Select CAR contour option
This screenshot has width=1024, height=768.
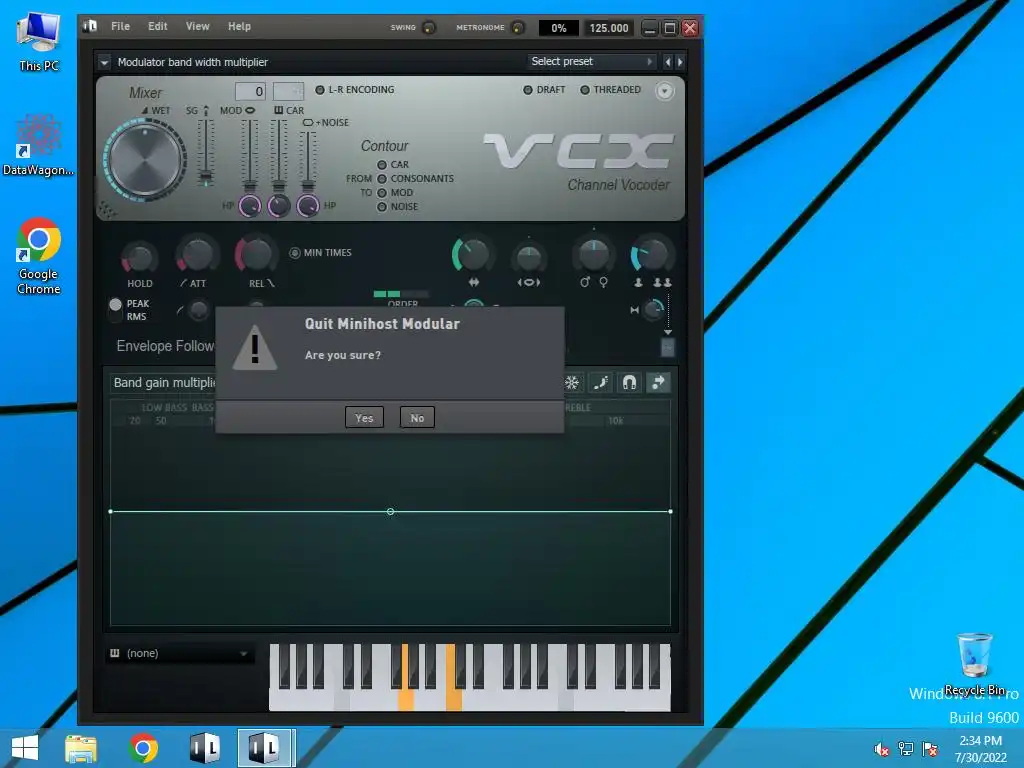pos(382,165)
